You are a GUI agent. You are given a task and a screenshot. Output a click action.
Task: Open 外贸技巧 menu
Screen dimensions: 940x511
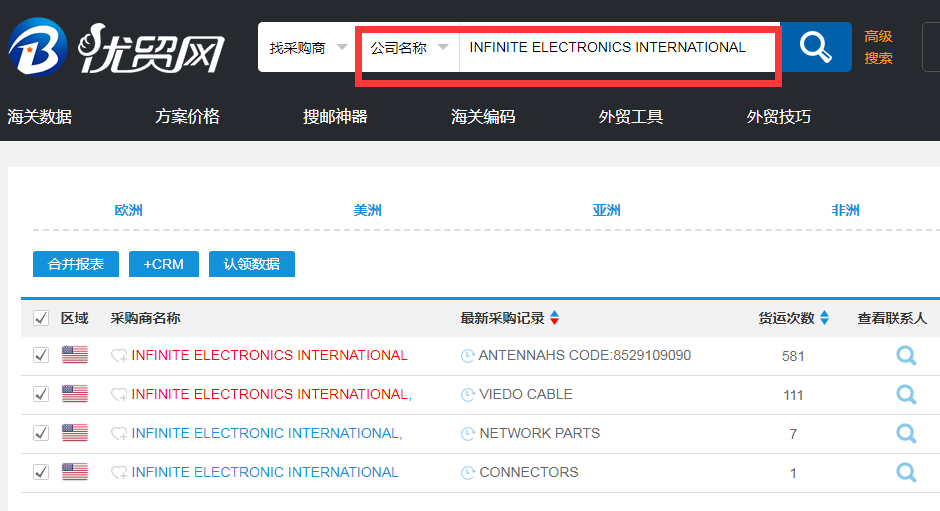point(779,116)
